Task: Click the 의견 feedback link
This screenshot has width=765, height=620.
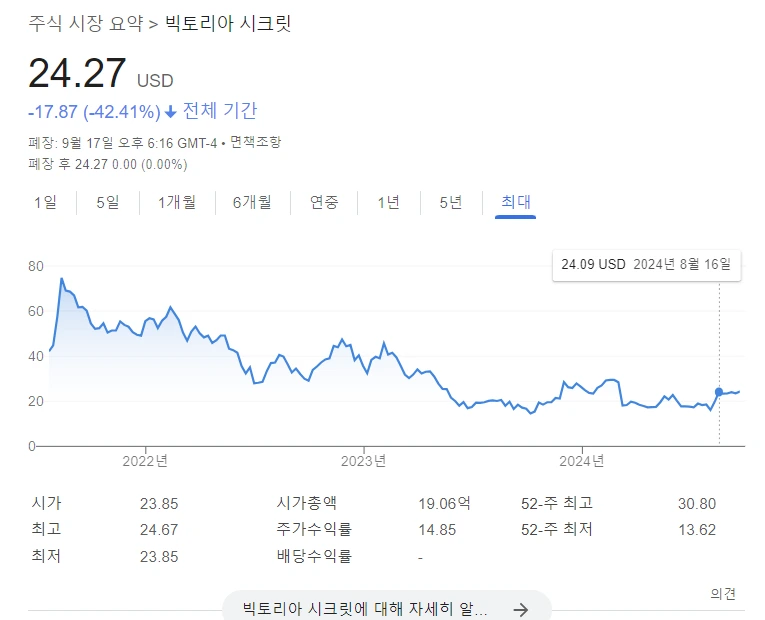Action: coord(723,594)
